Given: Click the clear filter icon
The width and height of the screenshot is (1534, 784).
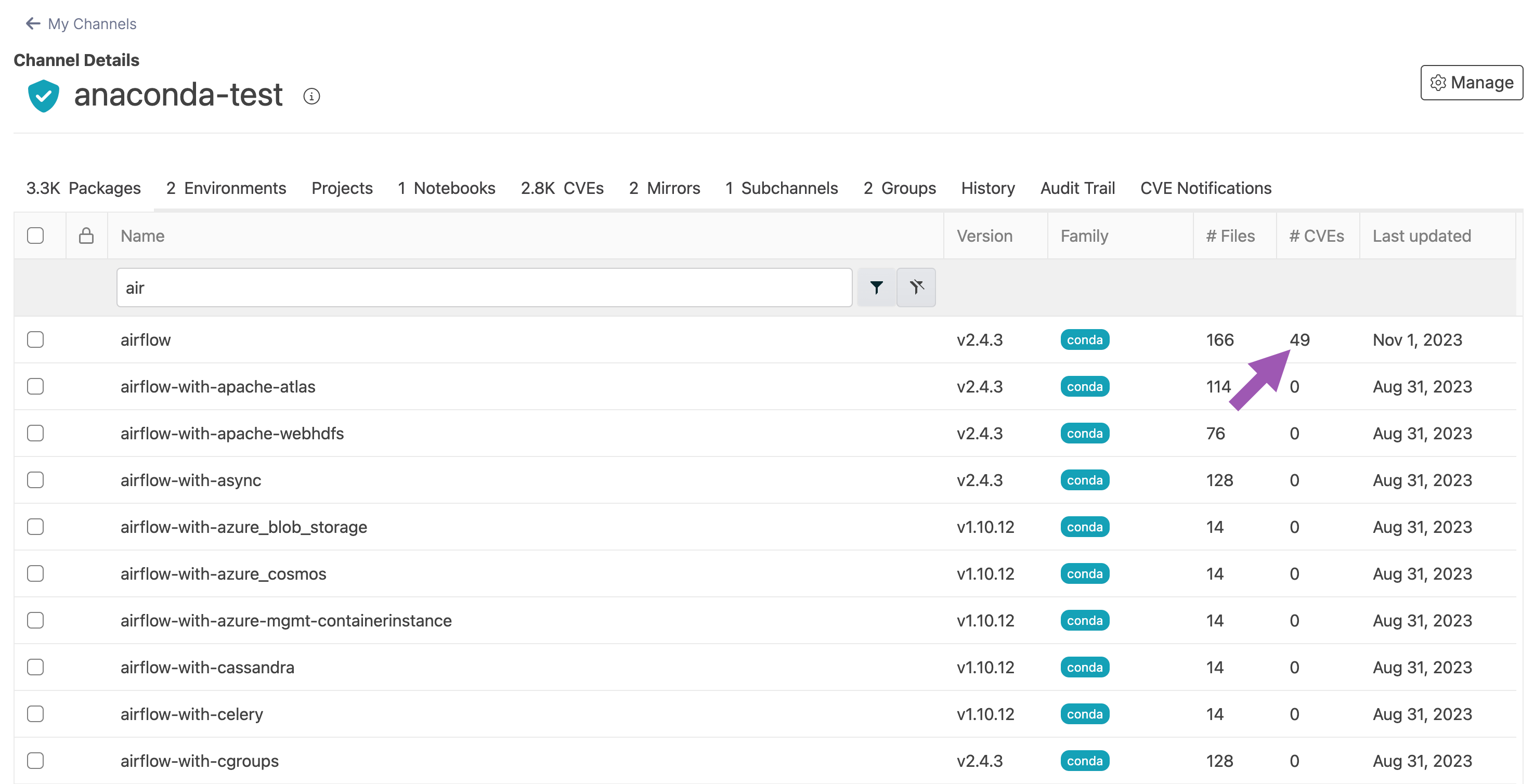Looking at the screenshot, I should point(916,288).
